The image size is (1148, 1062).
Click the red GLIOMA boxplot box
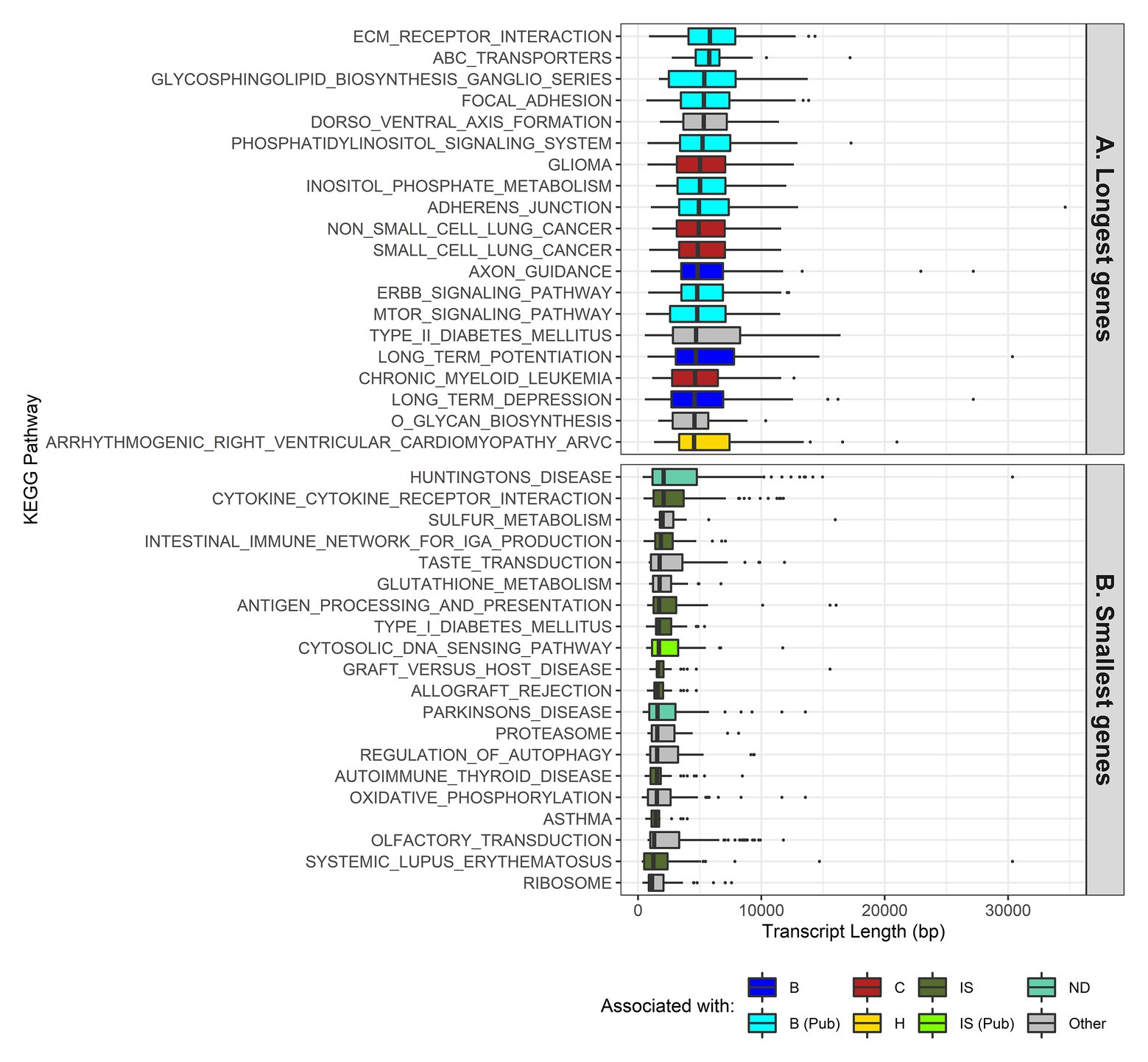tap(701, 165)
